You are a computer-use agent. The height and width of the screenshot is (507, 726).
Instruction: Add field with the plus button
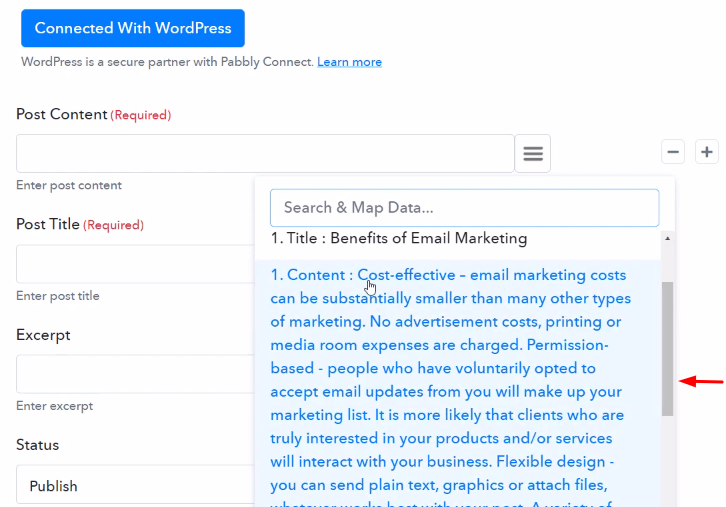(707, 152)
